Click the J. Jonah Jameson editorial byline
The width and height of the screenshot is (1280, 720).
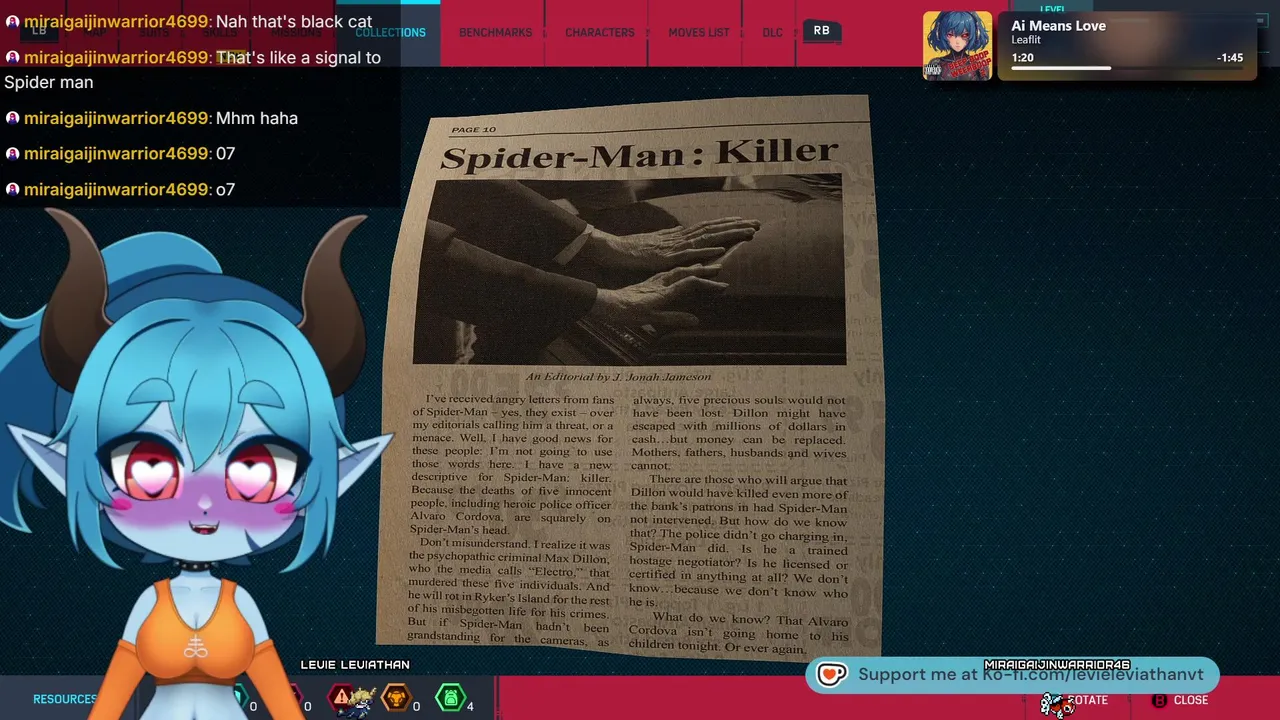(x=618, y=377)
